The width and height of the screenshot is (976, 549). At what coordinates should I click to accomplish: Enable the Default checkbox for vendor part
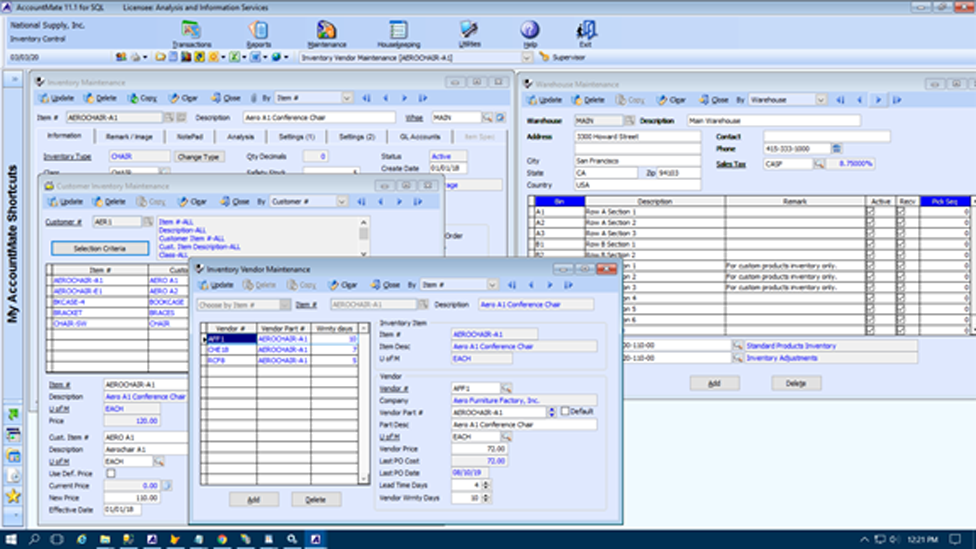(x=565, y=411)
